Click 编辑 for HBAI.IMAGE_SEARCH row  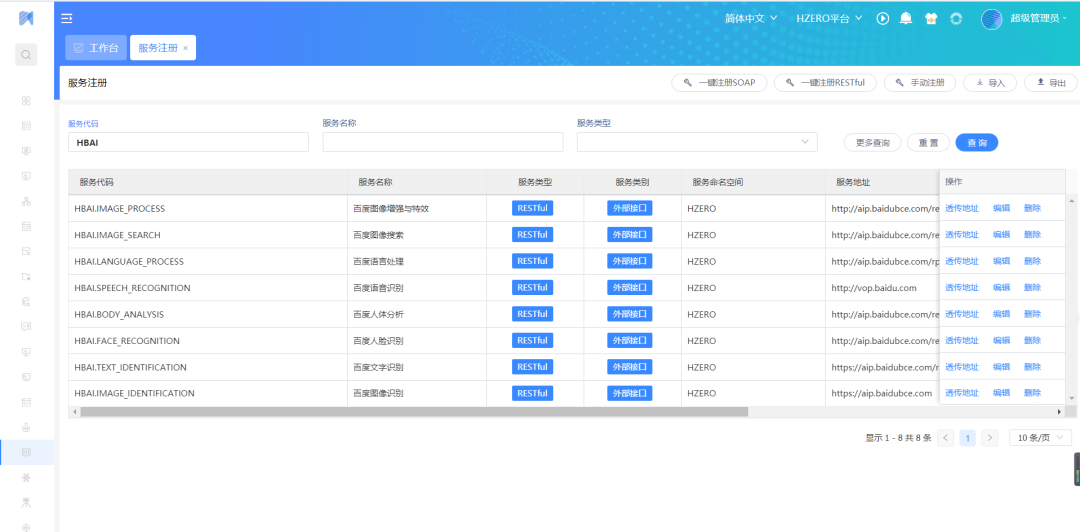(x=1001, y=235)
